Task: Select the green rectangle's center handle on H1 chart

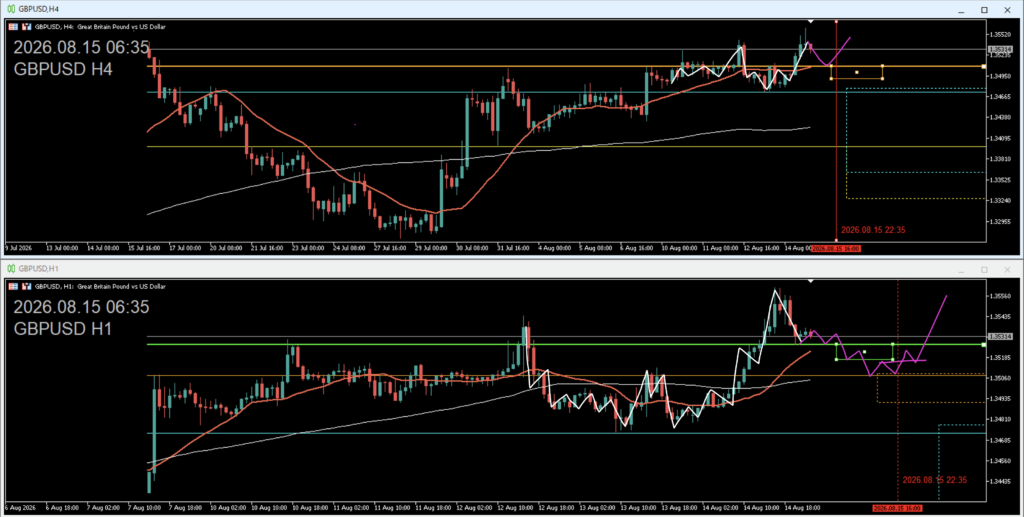Action: 865,352
